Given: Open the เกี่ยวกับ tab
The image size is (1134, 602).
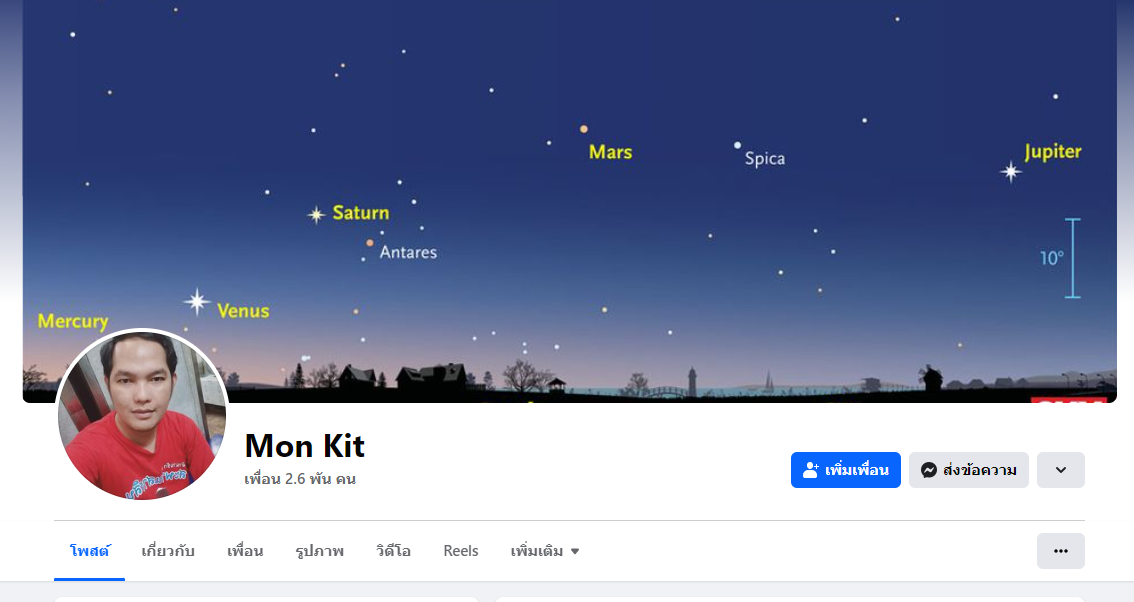Looking at the screenshot, I should [168, 551].
